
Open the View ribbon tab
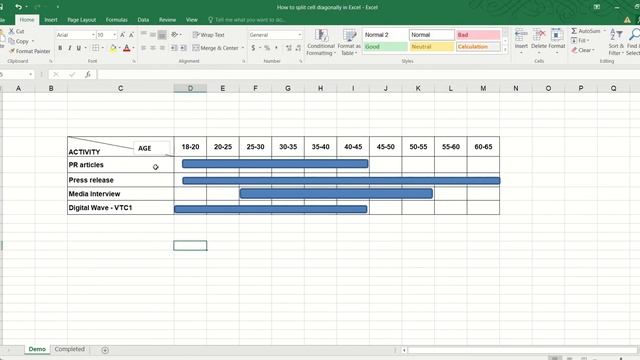pyautogui.click(x=191, y=20)
